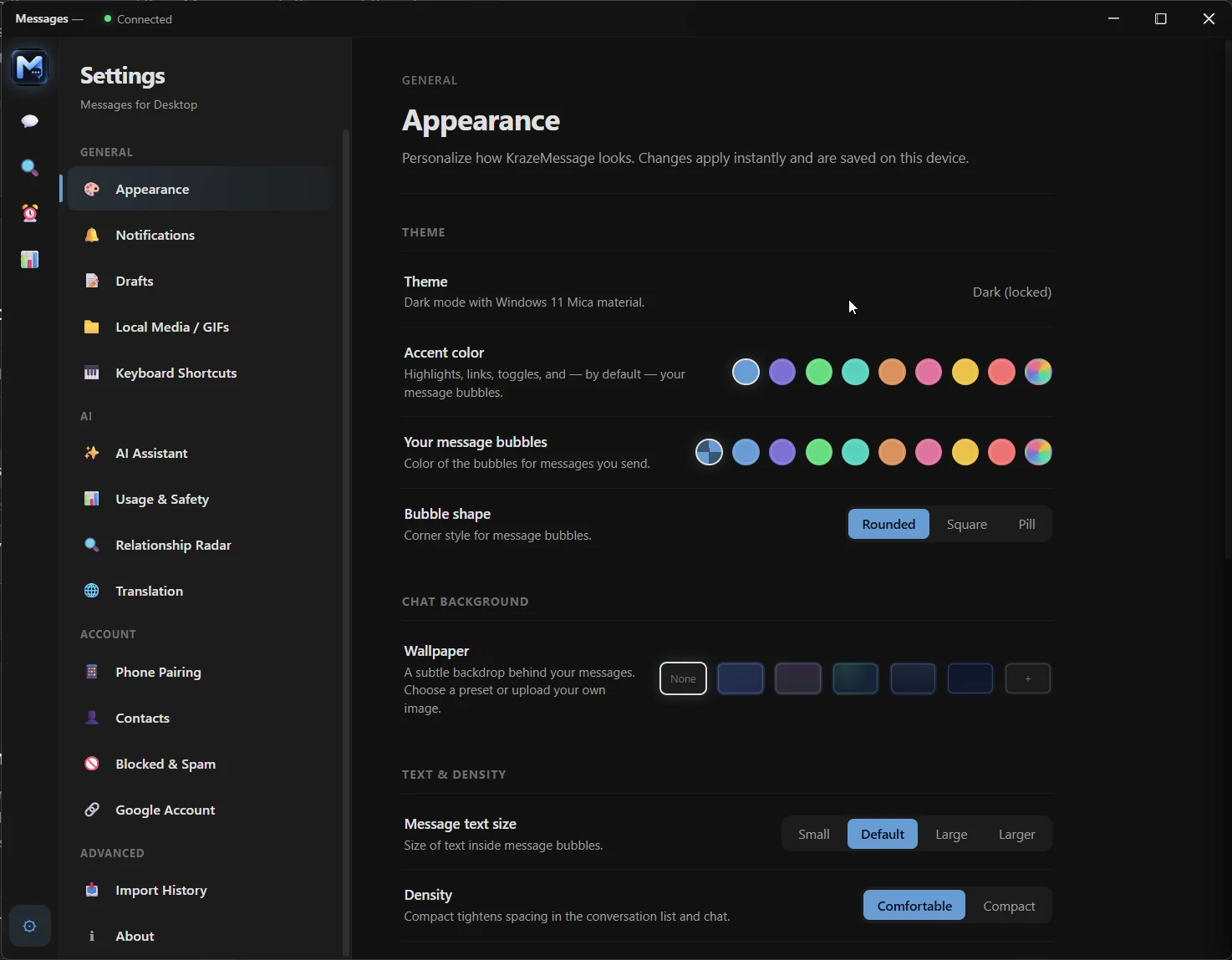Choose Rounded bubble shape
Screen dimensions: 1232x960
coord(888,524)
